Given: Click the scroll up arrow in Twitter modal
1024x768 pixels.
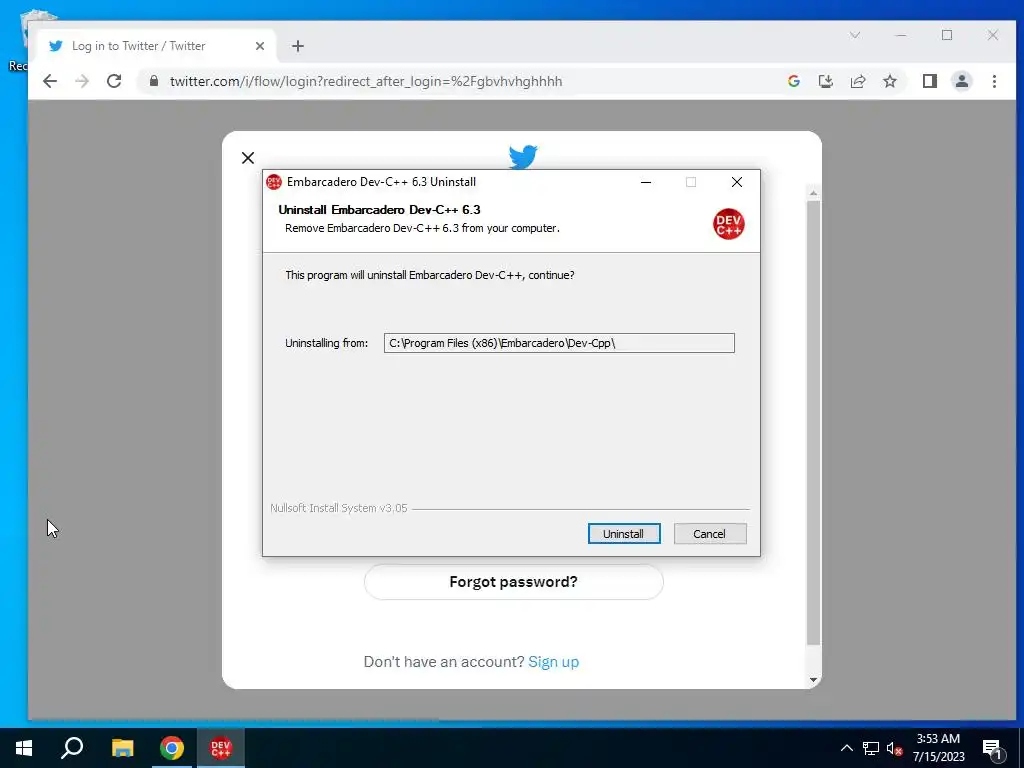Looking at the screenshot, I should (x=813, y=193).
